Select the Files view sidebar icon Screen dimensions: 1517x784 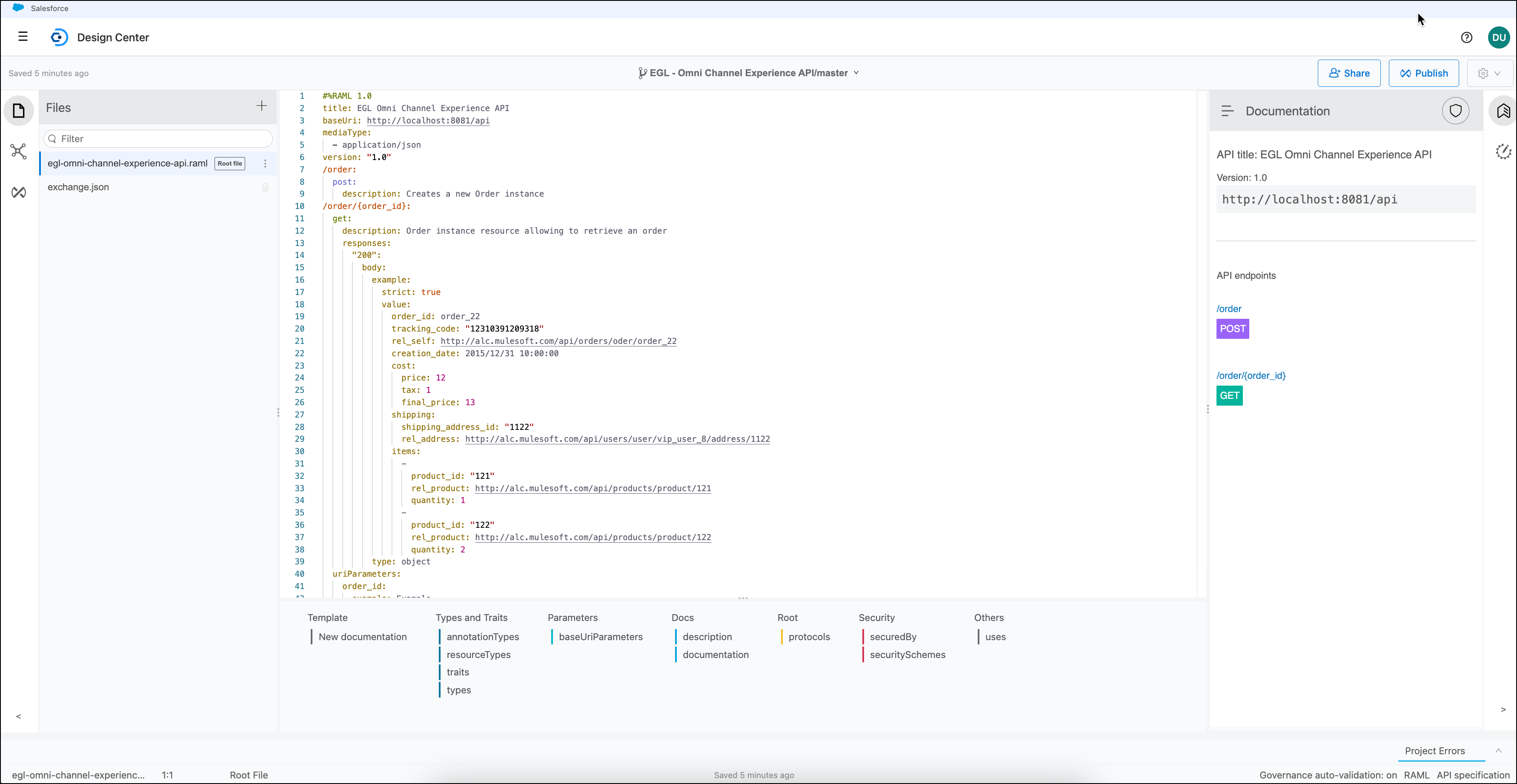[x=19, y=111]
